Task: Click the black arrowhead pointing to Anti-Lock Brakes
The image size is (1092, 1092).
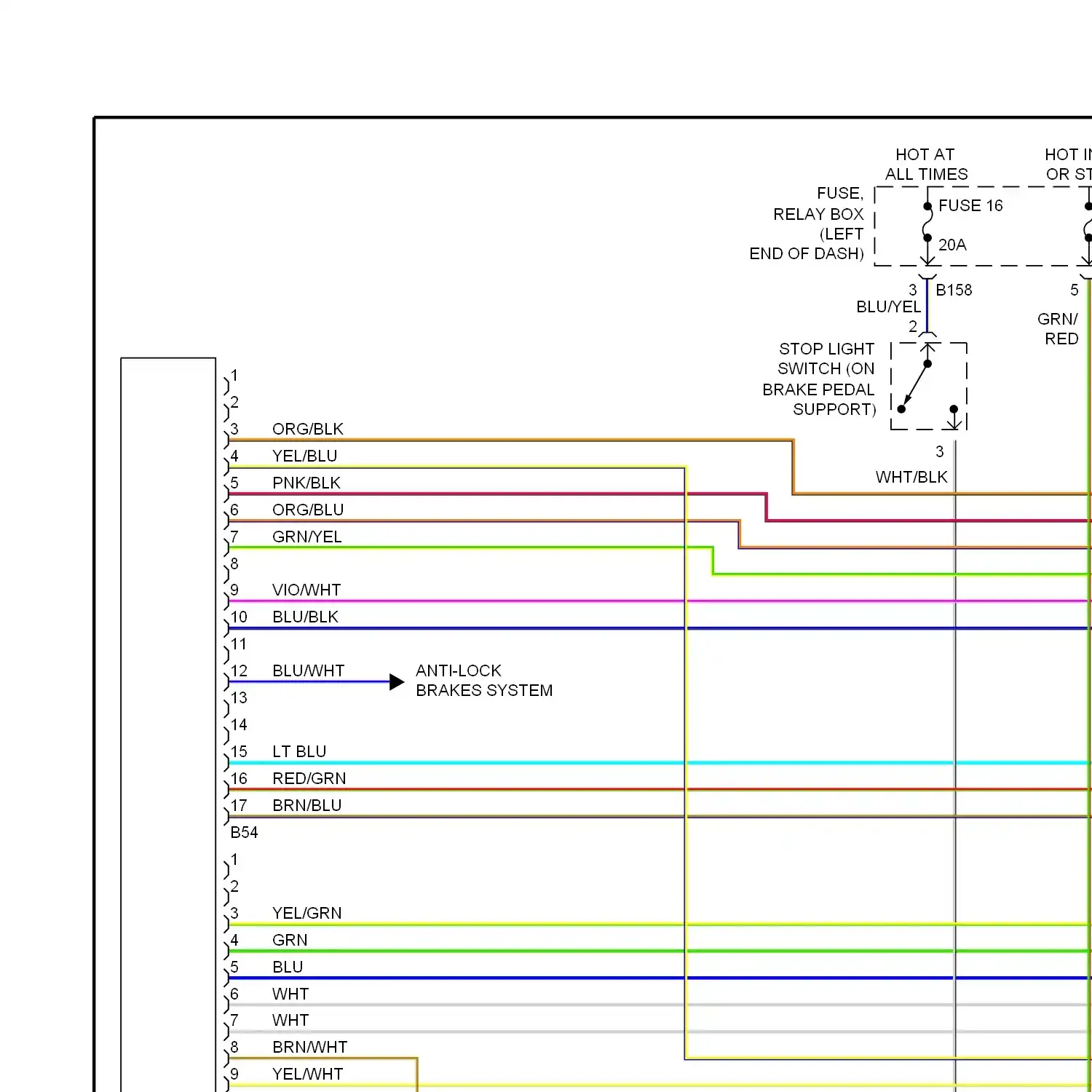Action: (x=397, y=682)
